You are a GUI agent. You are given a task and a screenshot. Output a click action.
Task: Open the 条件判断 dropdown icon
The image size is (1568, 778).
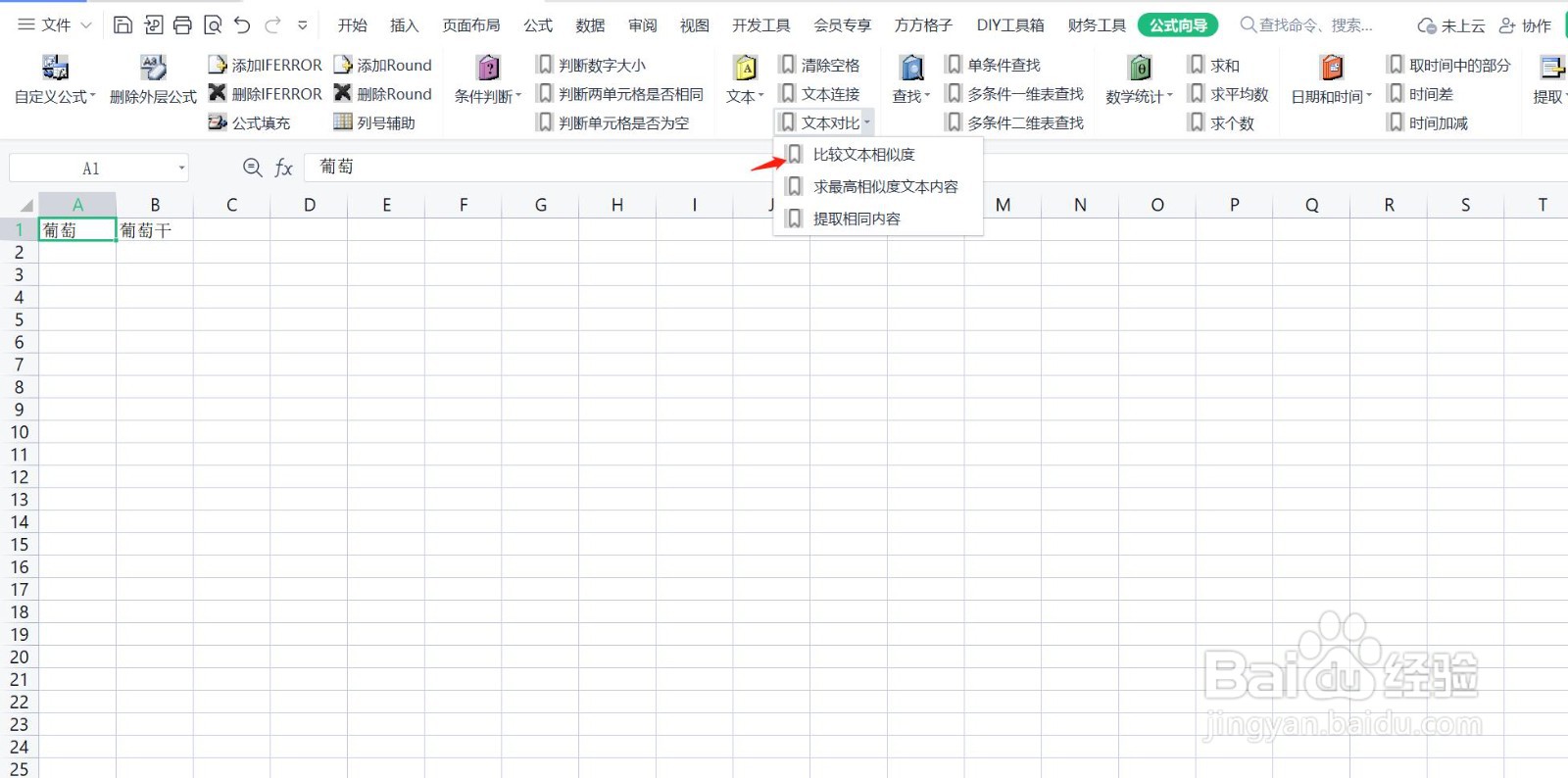488,68
